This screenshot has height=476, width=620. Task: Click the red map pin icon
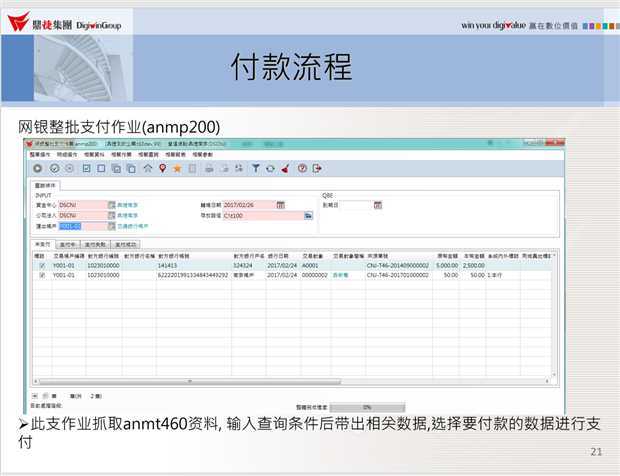pos(163,169)
